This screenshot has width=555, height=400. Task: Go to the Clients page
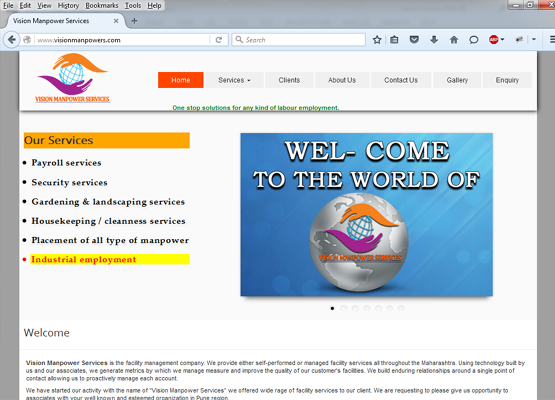tap(289, 80)
